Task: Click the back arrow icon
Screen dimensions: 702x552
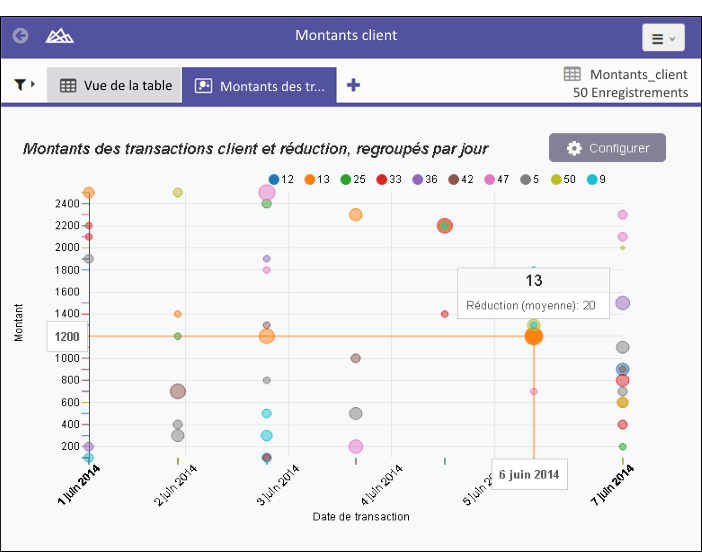Action: (x=21, y=36)
